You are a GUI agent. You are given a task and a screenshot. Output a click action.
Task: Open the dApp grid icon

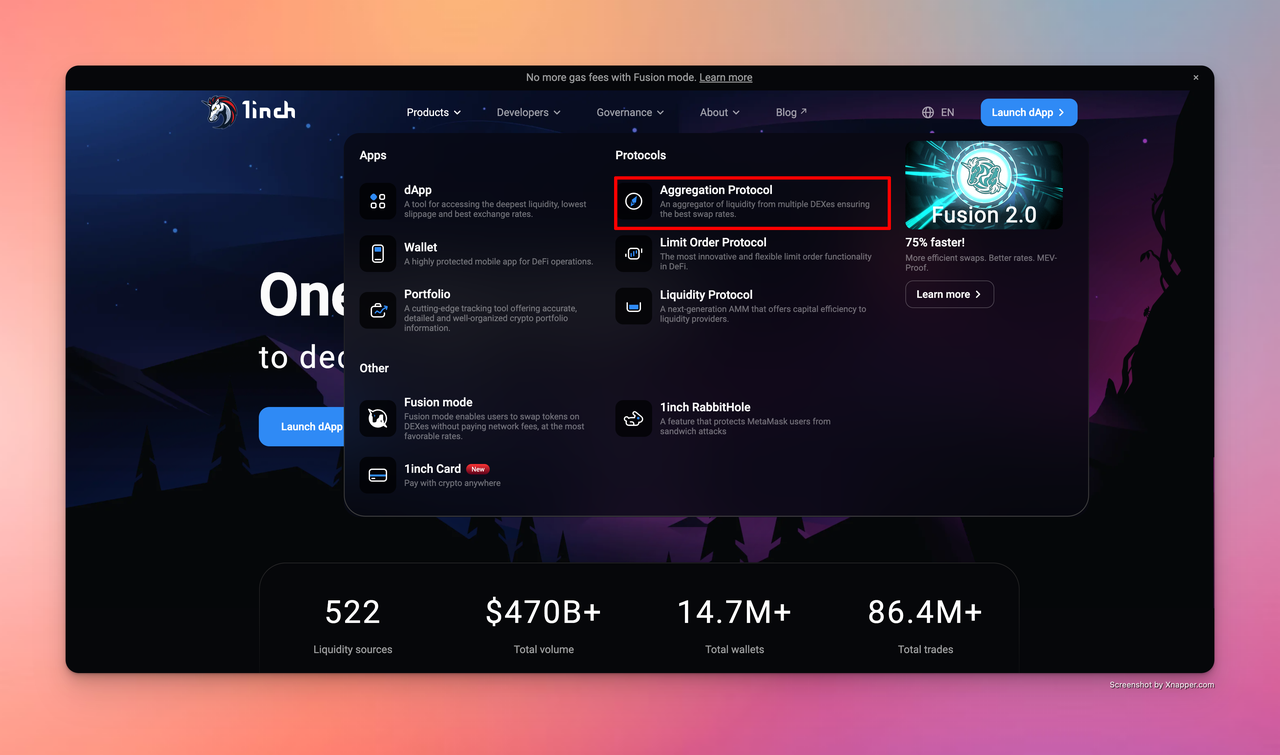378,202
